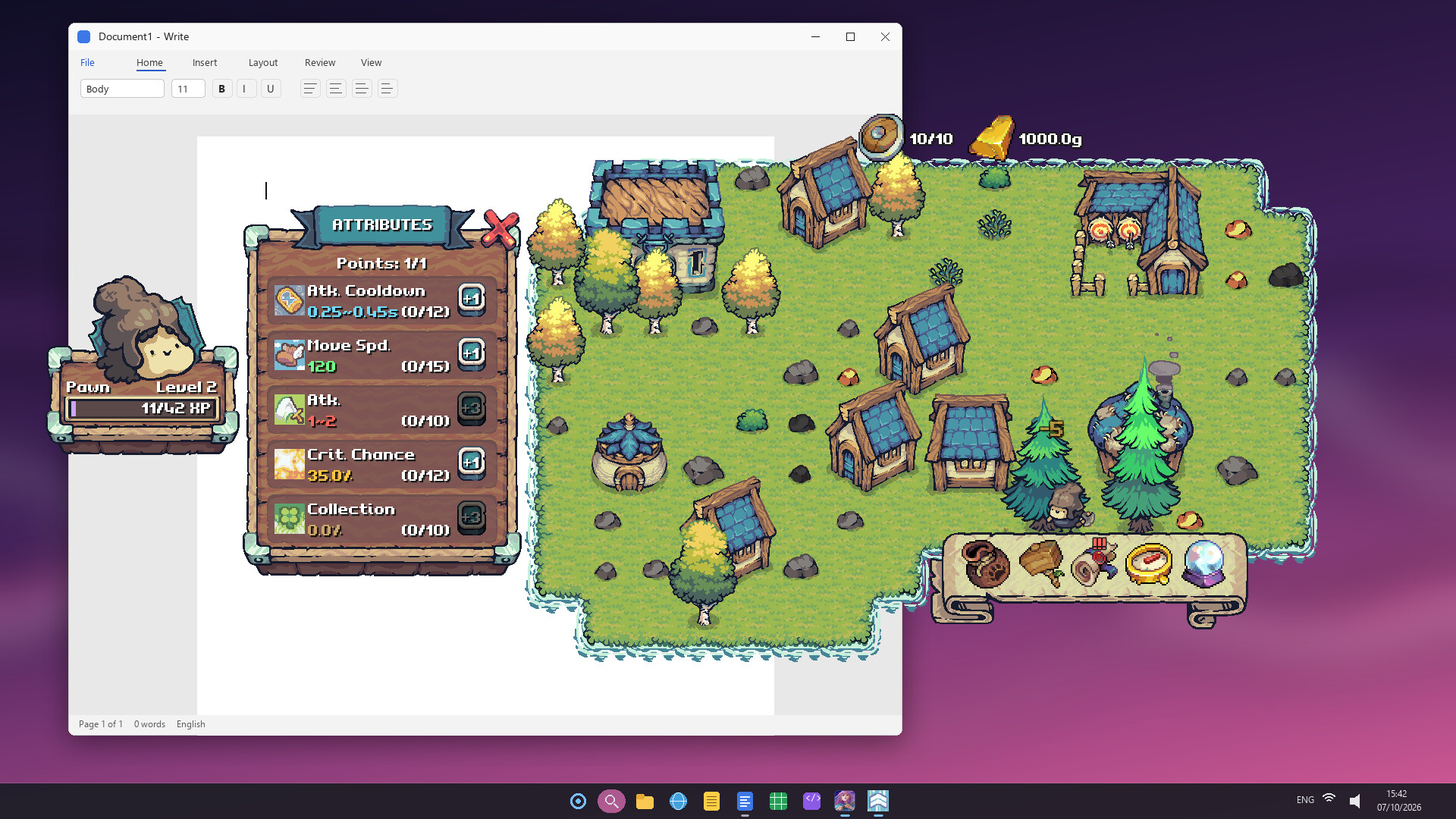Open the wooden signpost icon in hotbar

click(1041, 563)
